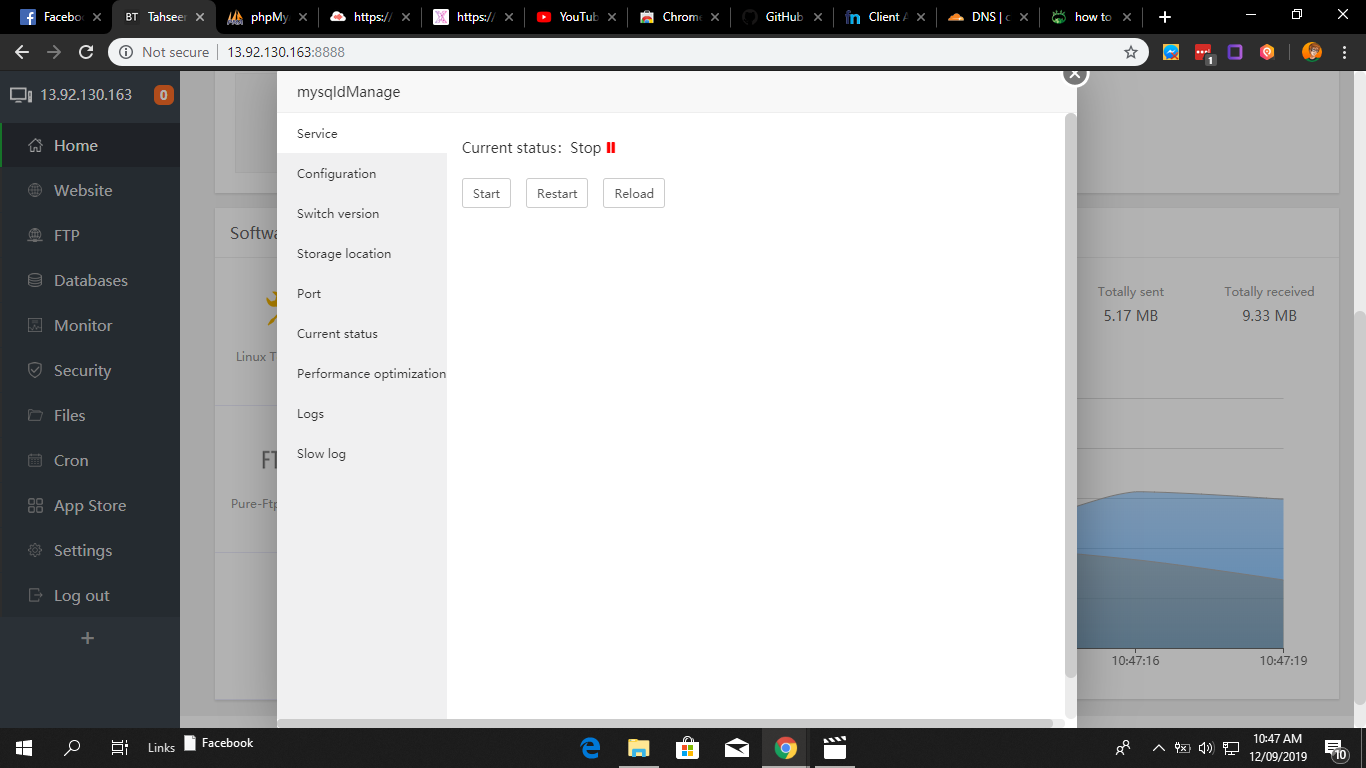Reload the page using browser refresh icon
Image resolution: width=1366 pixels, height=768 pixels.
click(86, 52)
